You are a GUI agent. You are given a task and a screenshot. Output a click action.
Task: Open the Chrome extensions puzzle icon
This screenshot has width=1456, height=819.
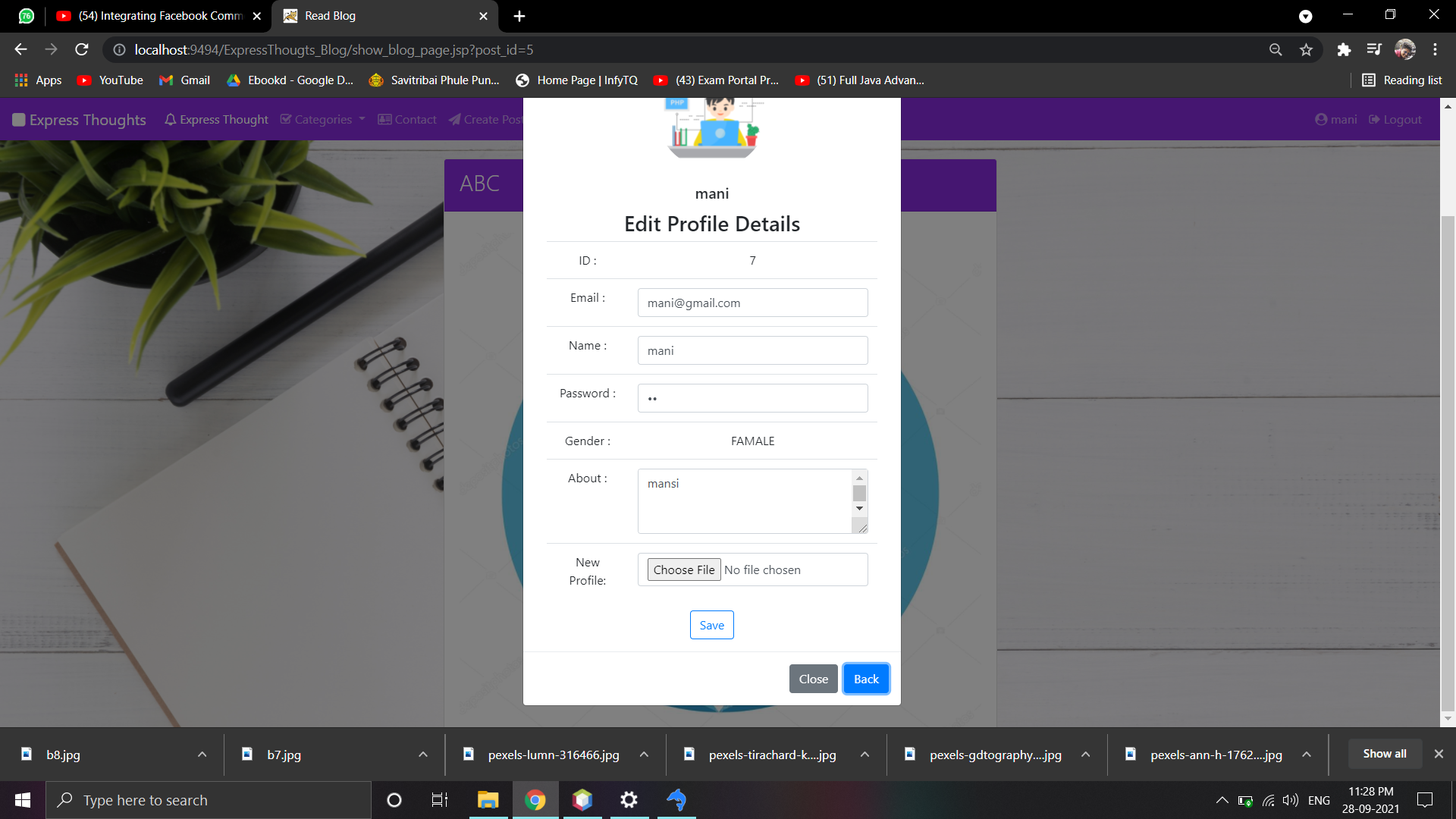[1344, 50]
